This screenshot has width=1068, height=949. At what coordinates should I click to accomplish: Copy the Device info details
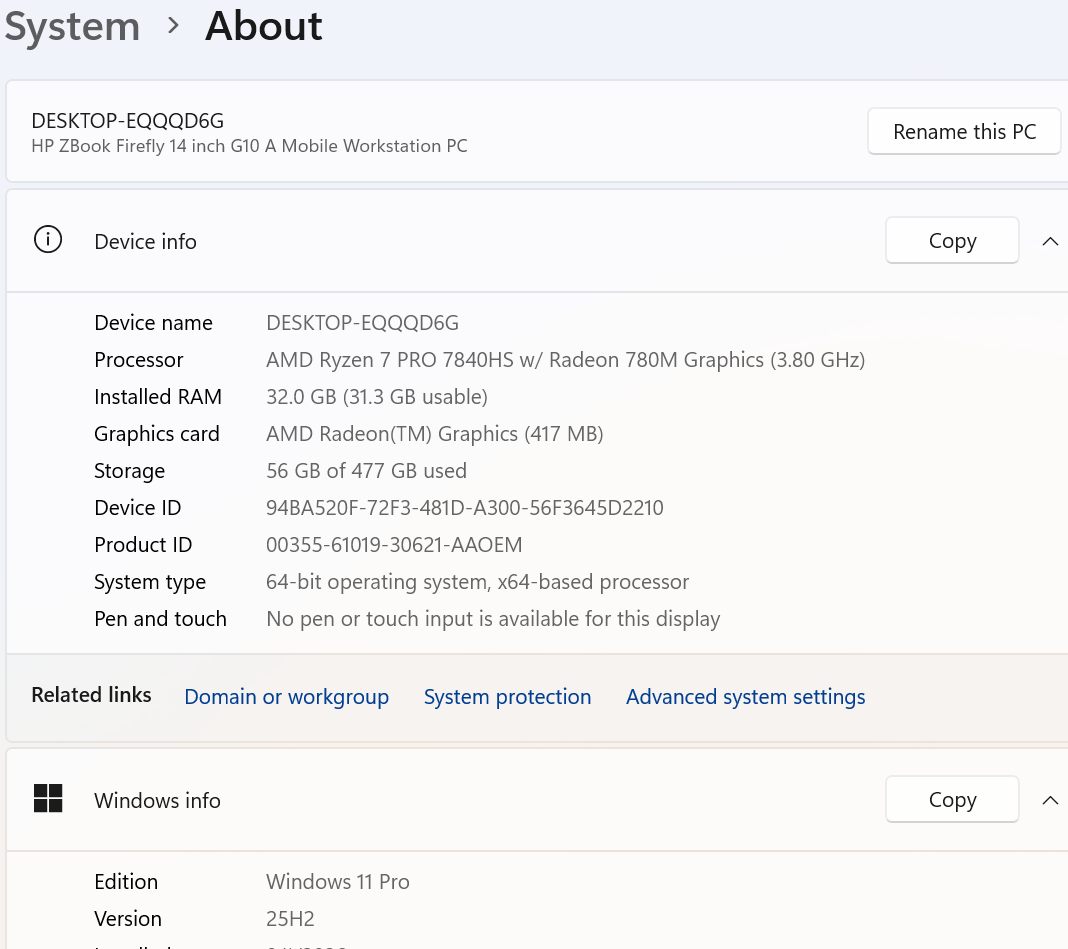[952, 240]
